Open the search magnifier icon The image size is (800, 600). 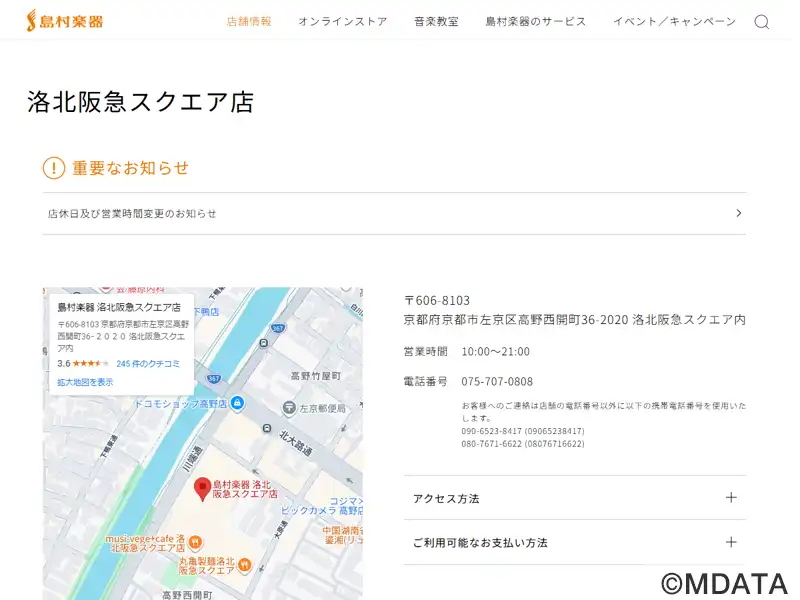click(x=762, y=21)
